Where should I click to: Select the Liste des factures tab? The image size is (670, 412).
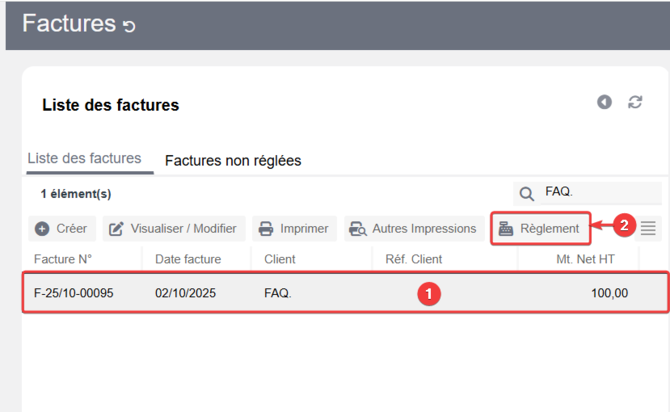[x=84, y=158]
